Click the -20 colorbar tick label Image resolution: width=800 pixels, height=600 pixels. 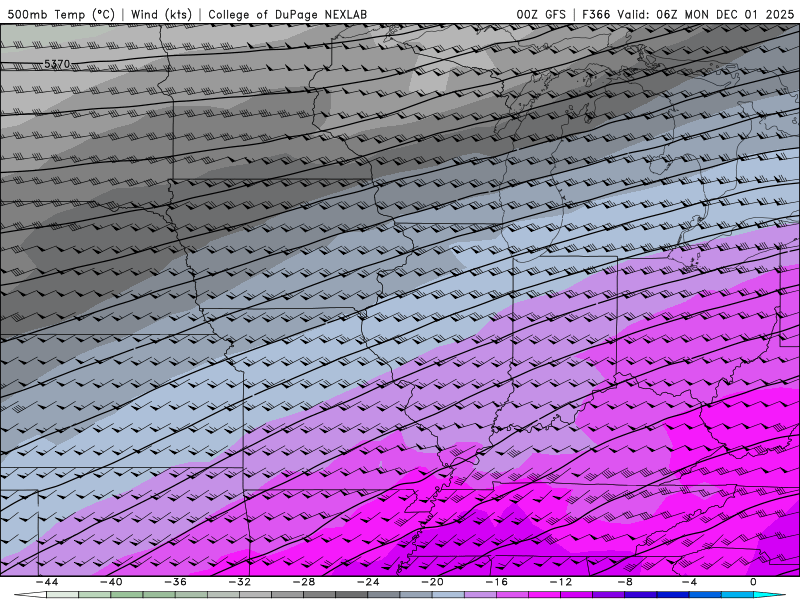(432, 582)
